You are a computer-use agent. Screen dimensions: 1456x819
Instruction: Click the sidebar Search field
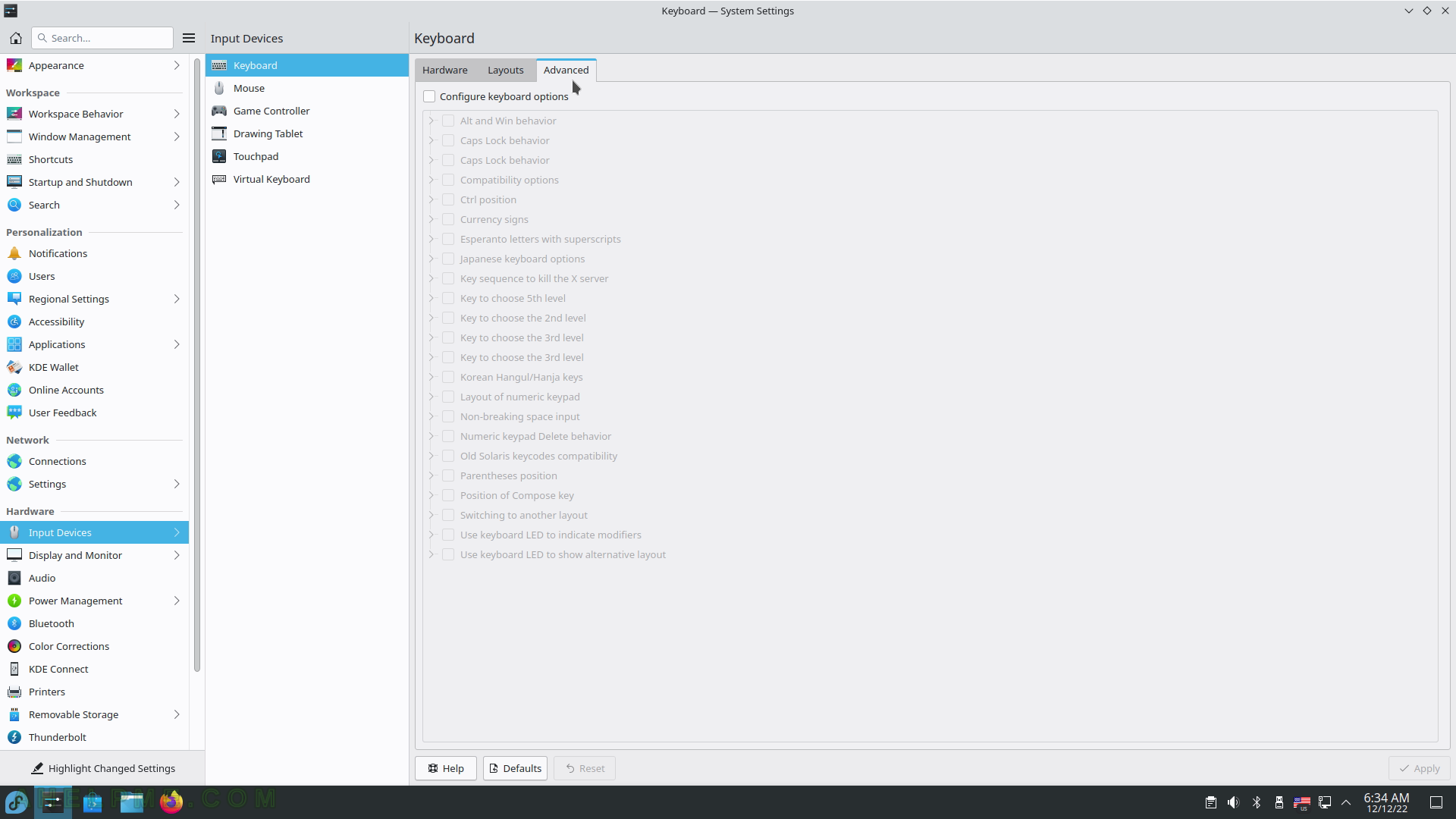click(x=102, y=38)
